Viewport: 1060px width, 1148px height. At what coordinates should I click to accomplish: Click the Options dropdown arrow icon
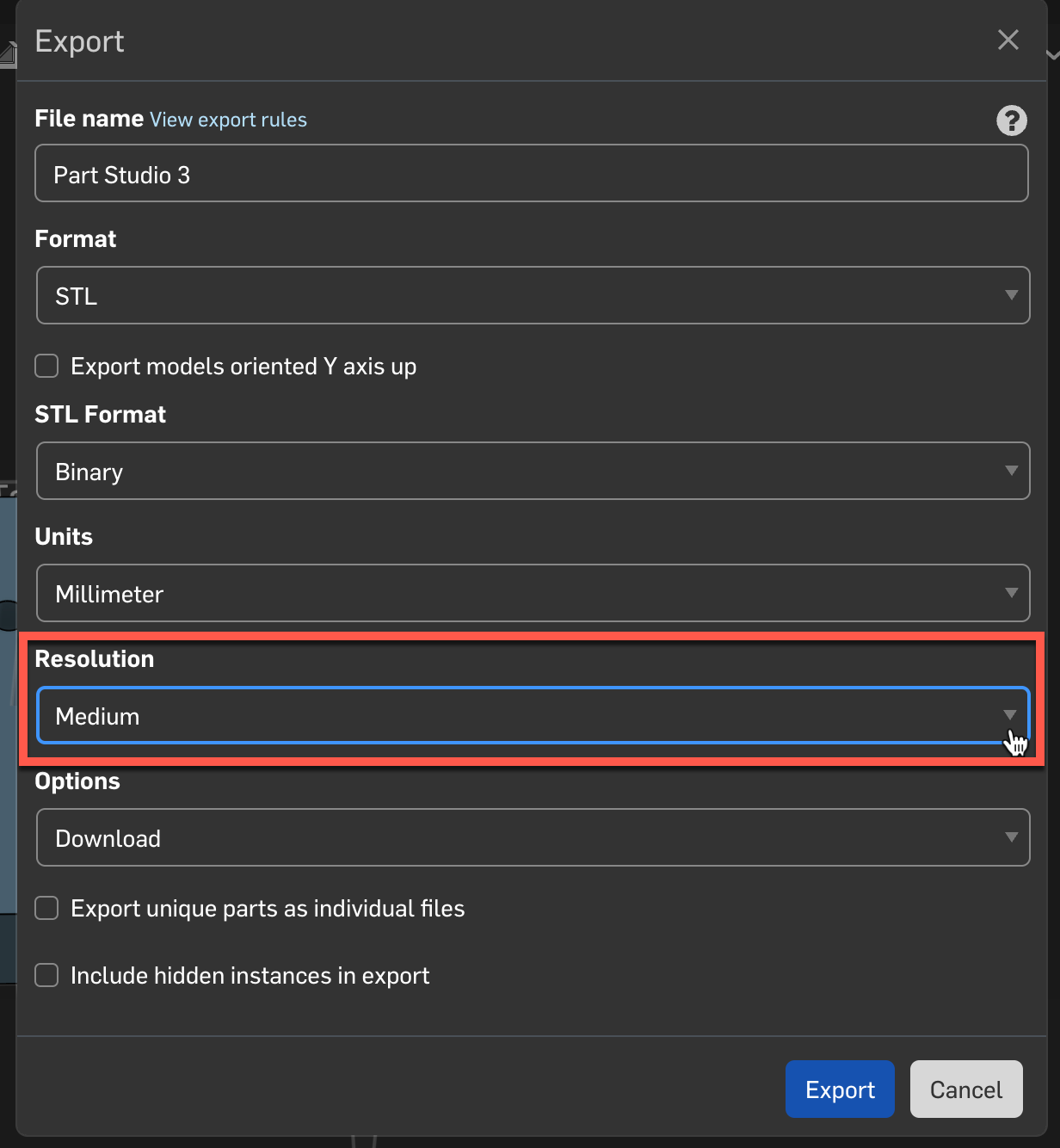(x=1011, y=837)
